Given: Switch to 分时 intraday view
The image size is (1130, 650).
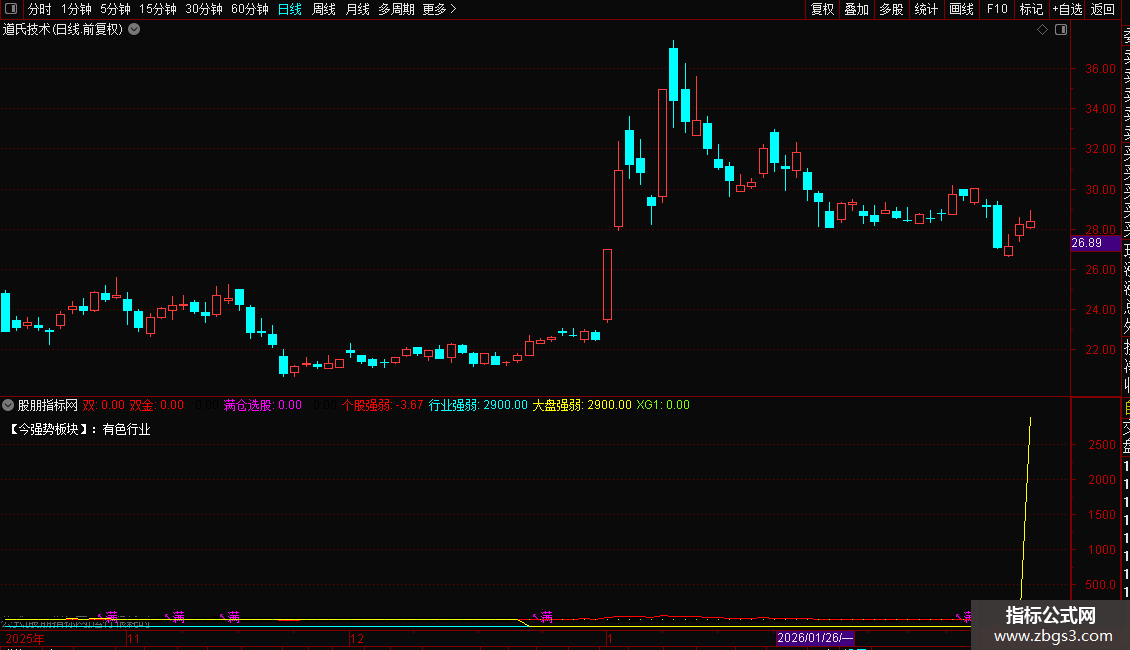Looking at the screenshot, I should click(x=40, y=9).
